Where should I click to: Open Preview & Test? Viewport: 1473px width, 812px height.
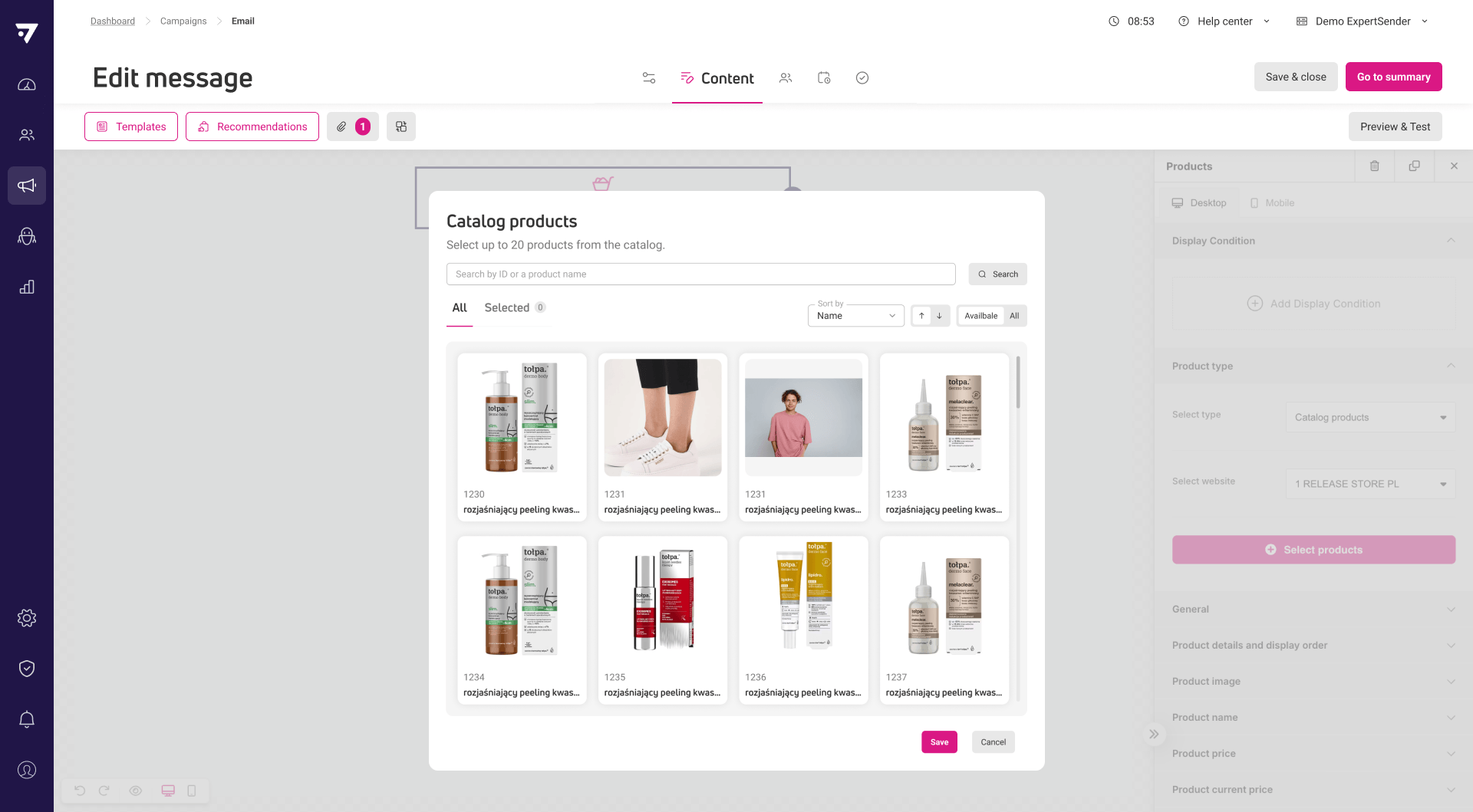[x=1395, y=127]
